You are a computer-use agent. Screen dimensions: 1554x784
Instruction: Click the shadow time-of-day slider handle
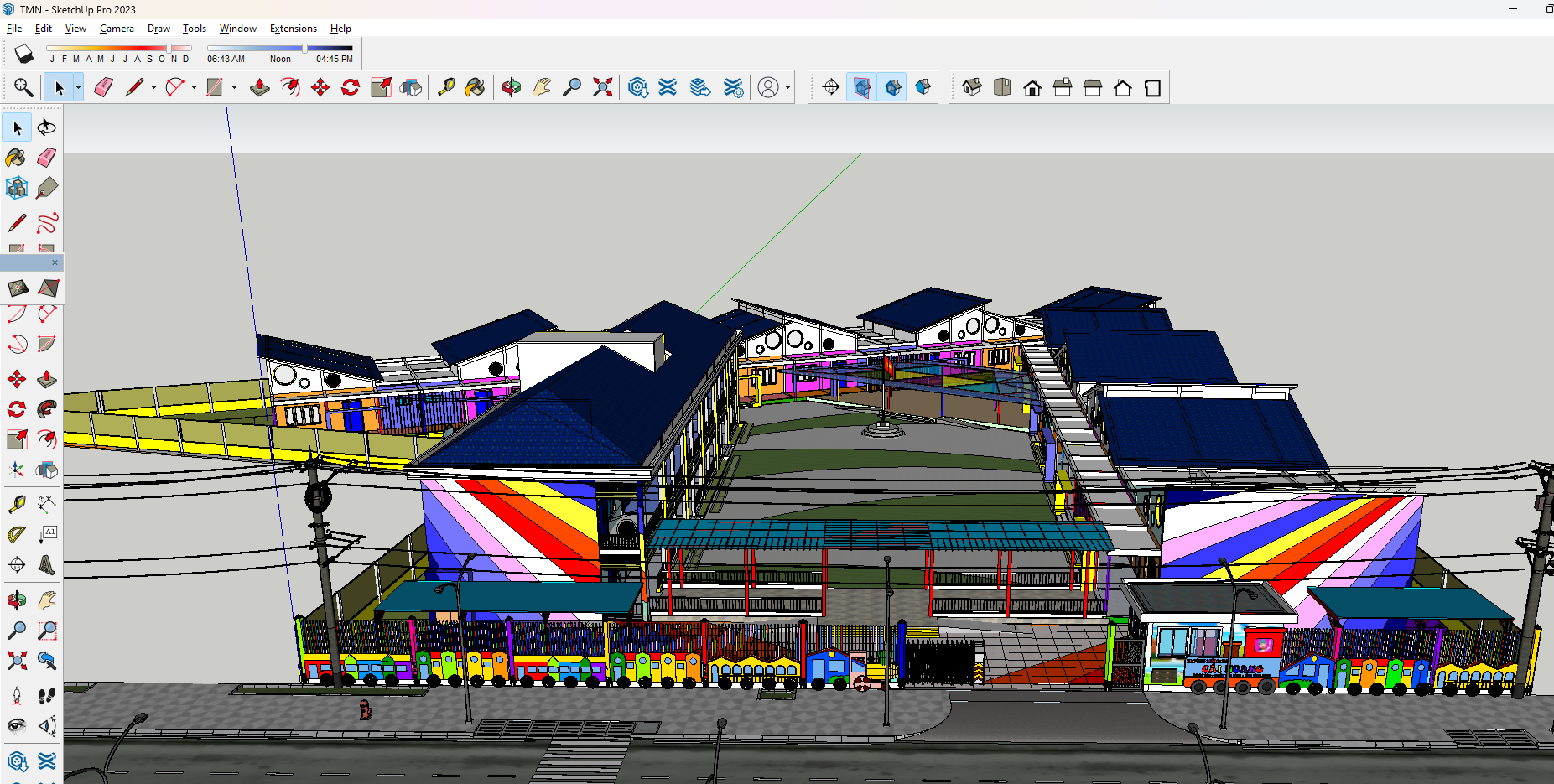point(304,49)
